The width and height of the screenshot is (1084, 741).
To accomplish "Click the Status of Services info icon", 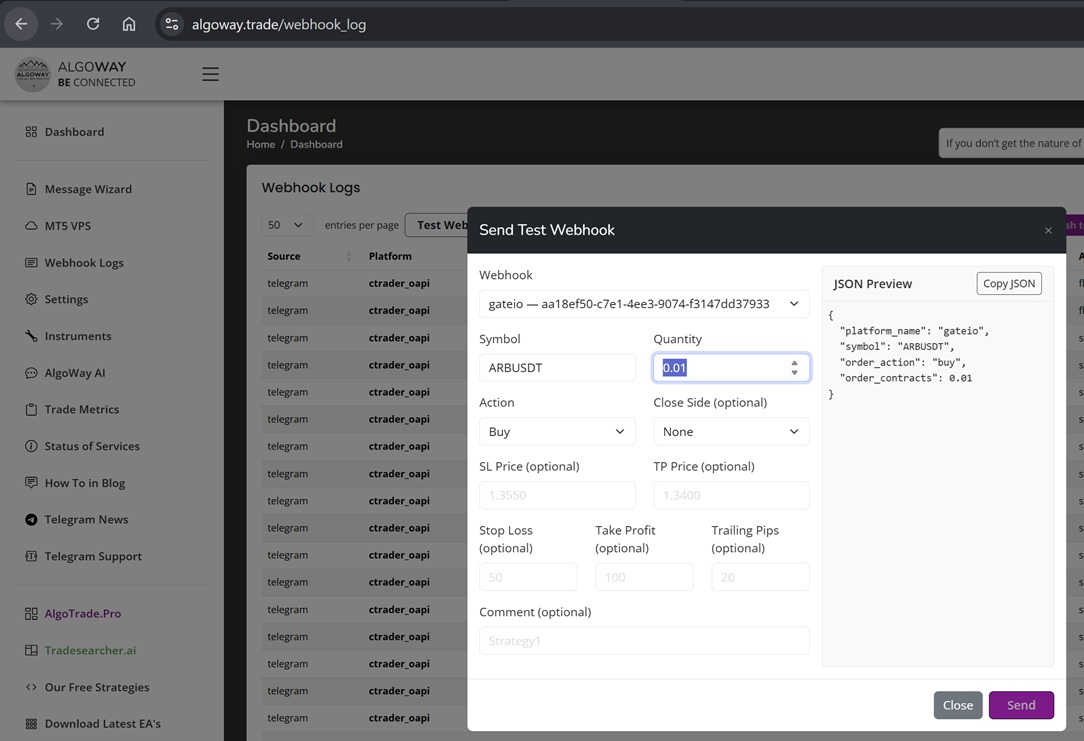I will pos(31,446).
